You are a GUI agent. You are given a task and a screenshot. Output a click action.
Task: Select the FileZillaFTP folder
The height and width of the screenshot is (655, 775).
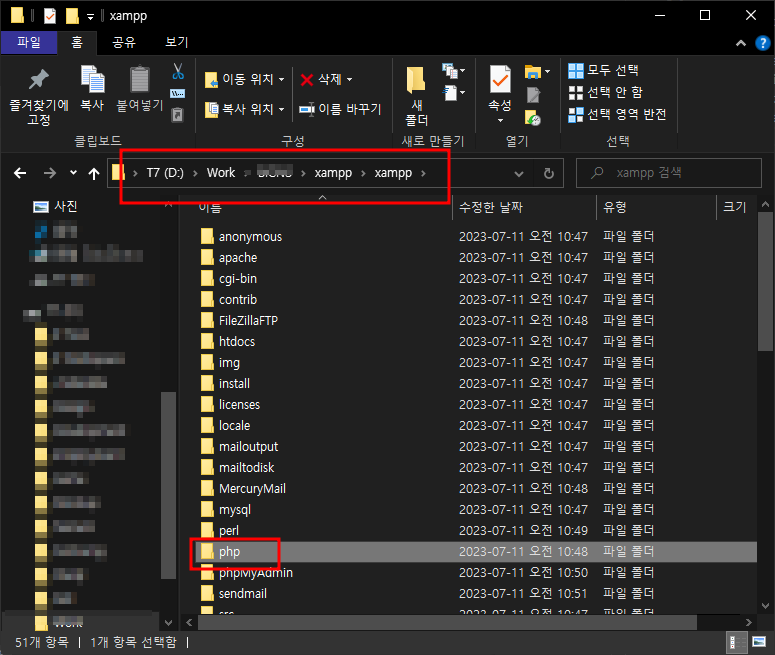tap(239, 320)
